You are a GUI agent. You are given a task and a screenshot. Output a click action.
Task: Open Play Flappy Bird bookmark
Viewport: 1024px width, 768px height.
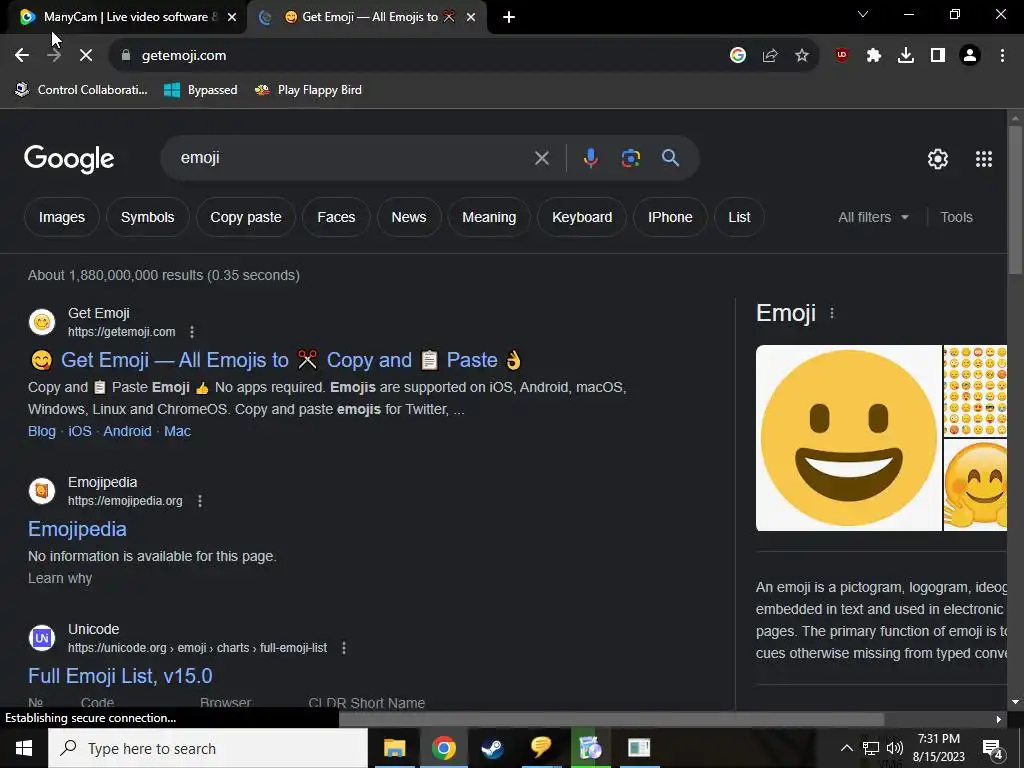click(x=308, y=90)
